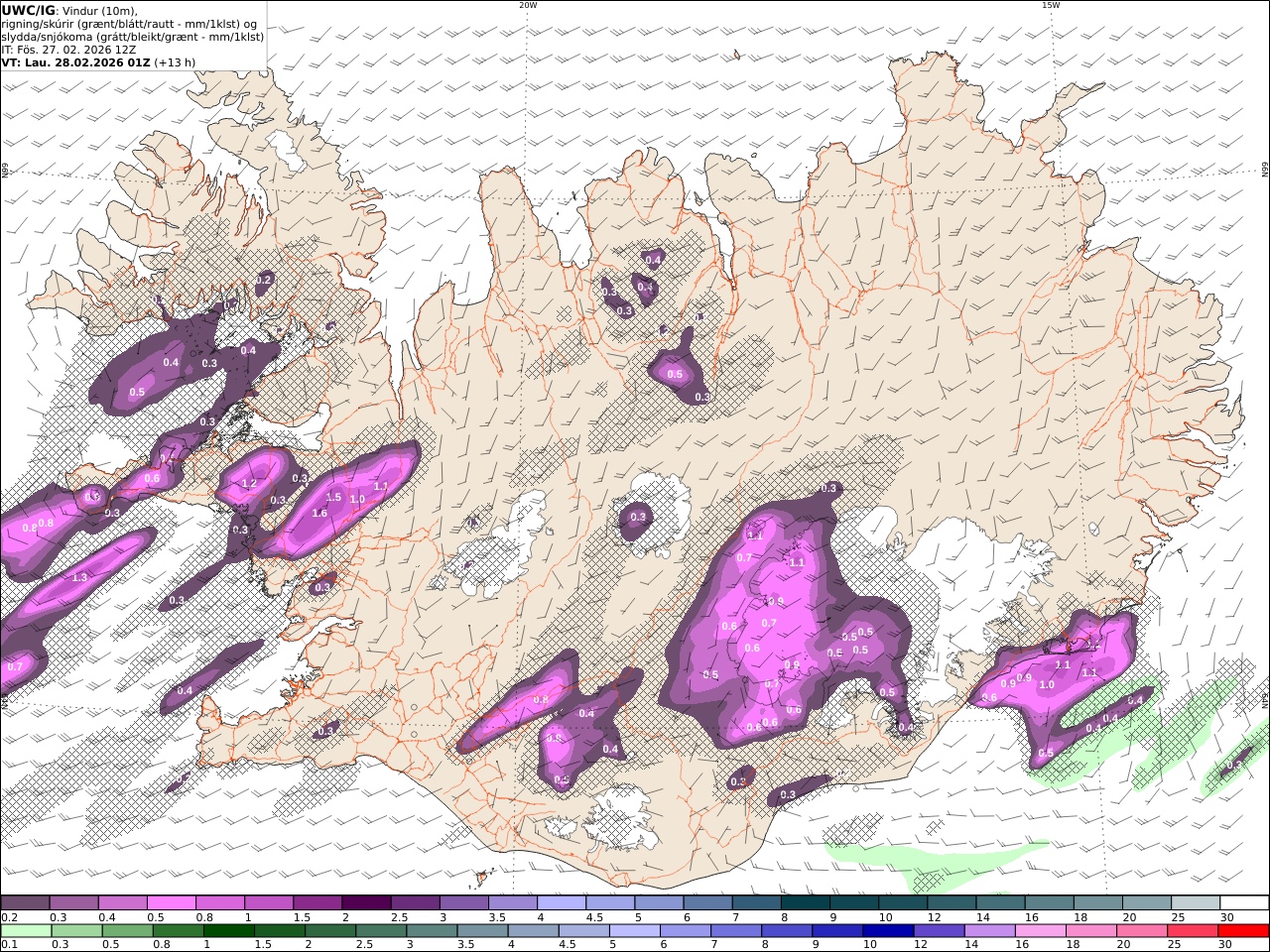Viewport: 1270px width, 952px height.
Task: Click the '20W' longitude label
Action: (x=528, y=5)
